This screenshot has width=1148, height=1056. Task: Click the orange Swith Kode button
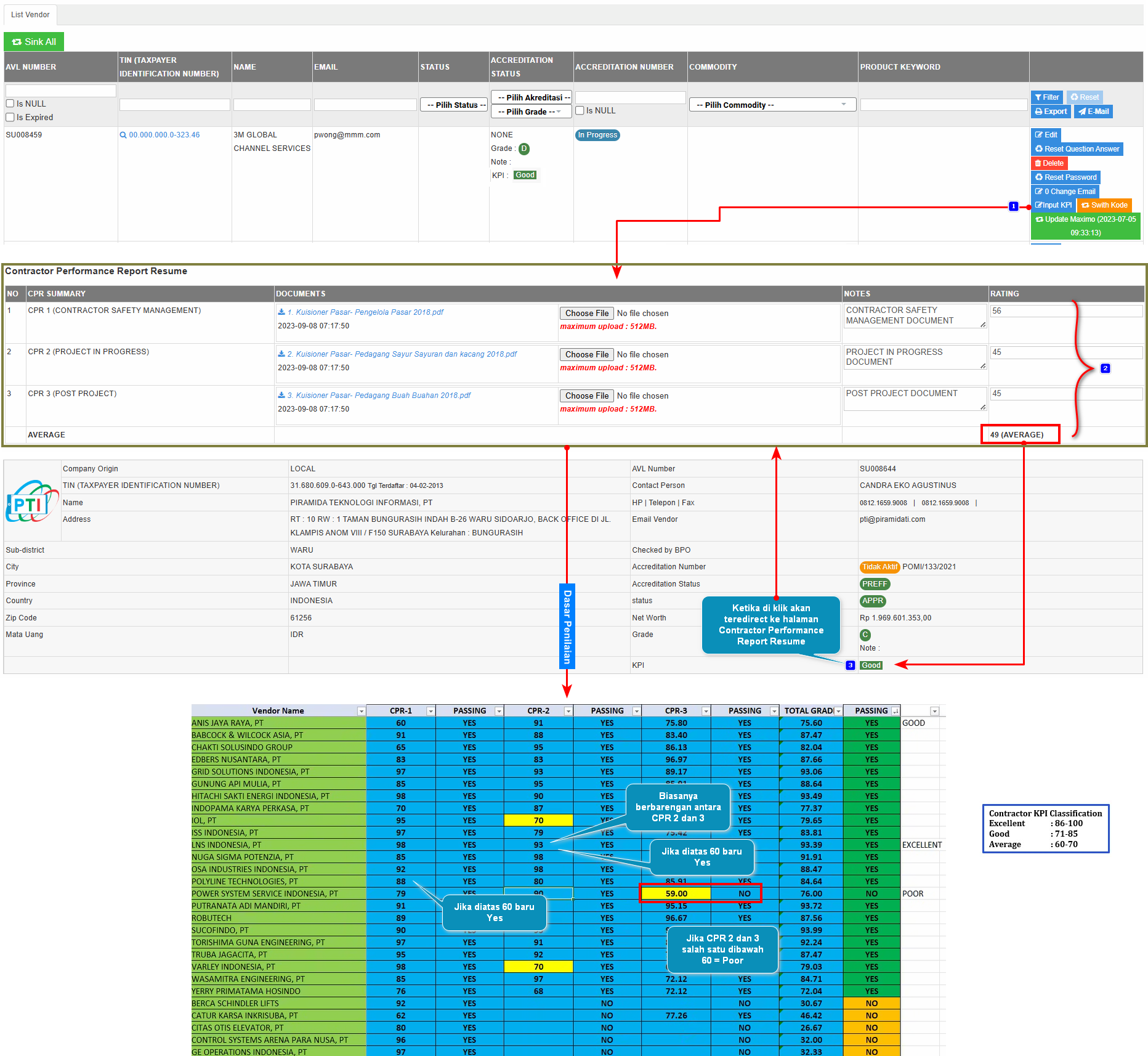(x=1104, y=205)
